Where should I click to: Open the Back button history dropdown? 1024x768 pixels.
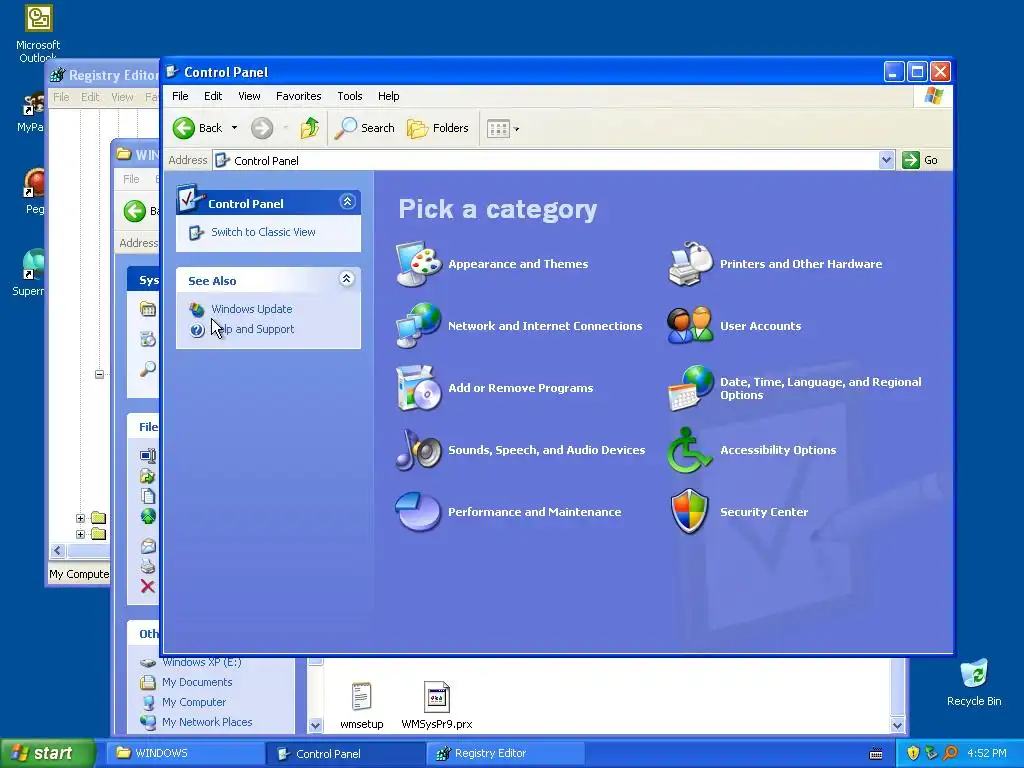click(x=234, y=128)
